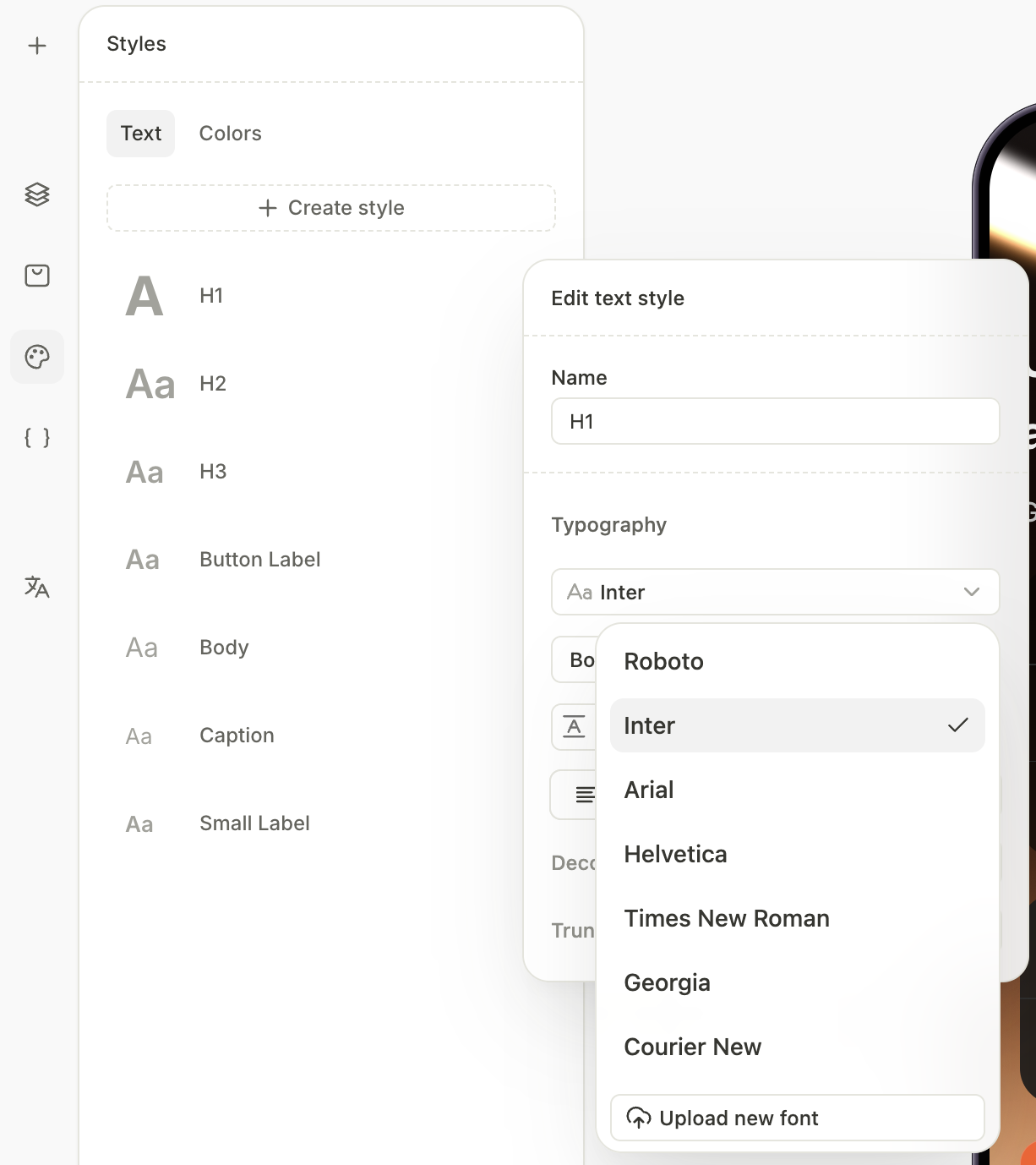Select the H1 text style row
This screenshot has width=1036, height=1165.
[x=331, y=296]
